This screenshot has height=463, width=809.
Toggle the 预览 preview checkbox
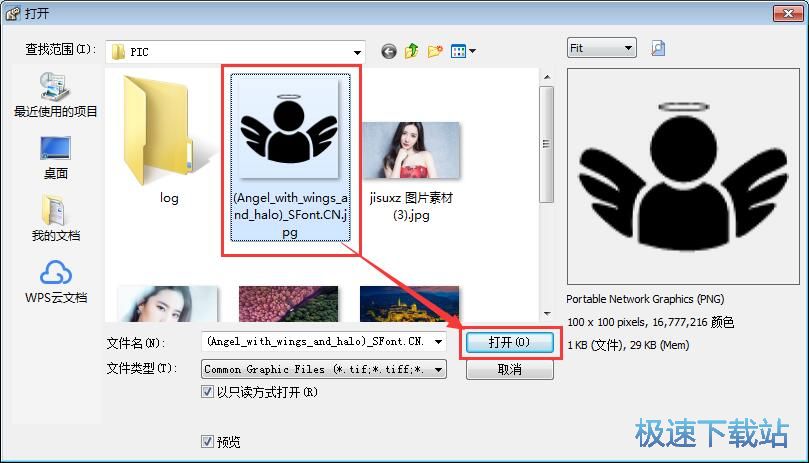207,441
